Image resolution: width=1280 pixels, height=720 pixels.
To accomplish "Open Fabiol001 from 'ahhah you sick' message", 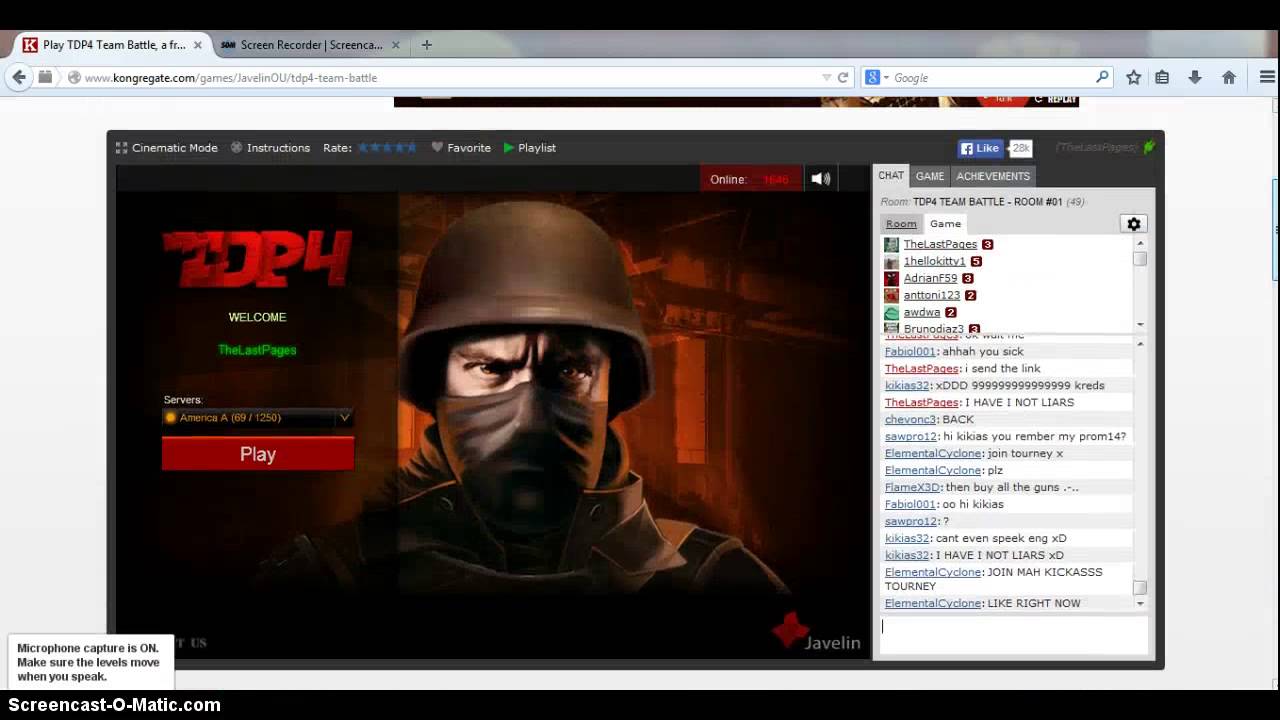I will (910, 351).
